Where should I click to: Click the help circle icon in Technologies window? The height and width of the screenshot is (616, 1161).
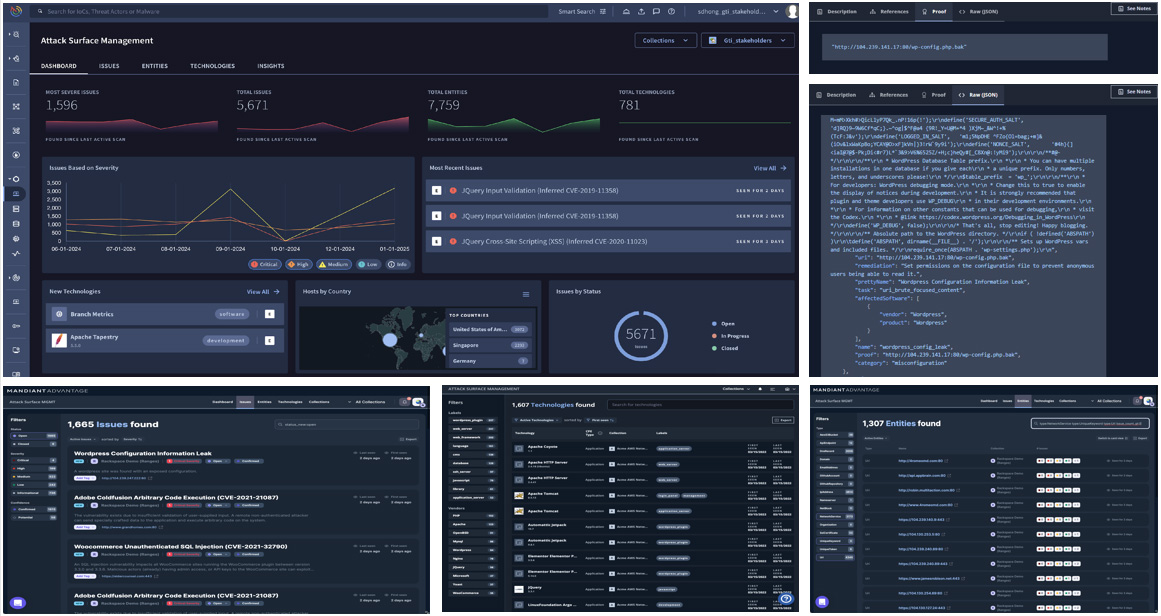click(x=786, y=599)
